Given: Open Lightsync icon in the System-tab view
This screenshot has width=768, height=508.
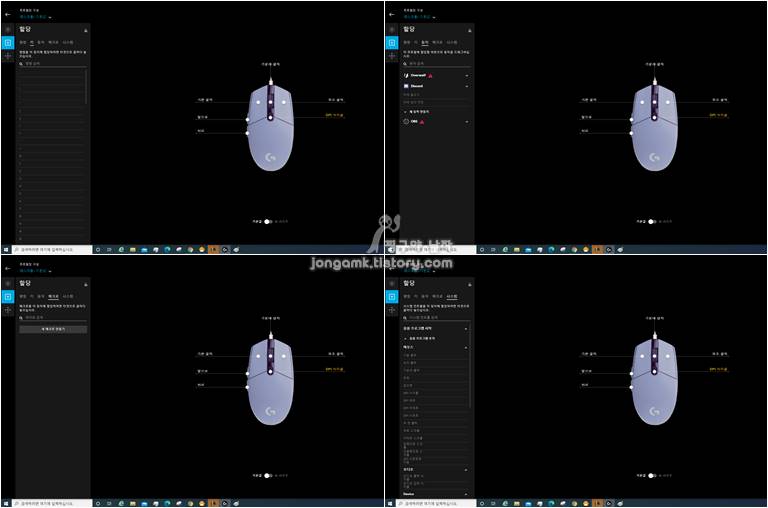Looking at the screenshot, I should [392, 284].
